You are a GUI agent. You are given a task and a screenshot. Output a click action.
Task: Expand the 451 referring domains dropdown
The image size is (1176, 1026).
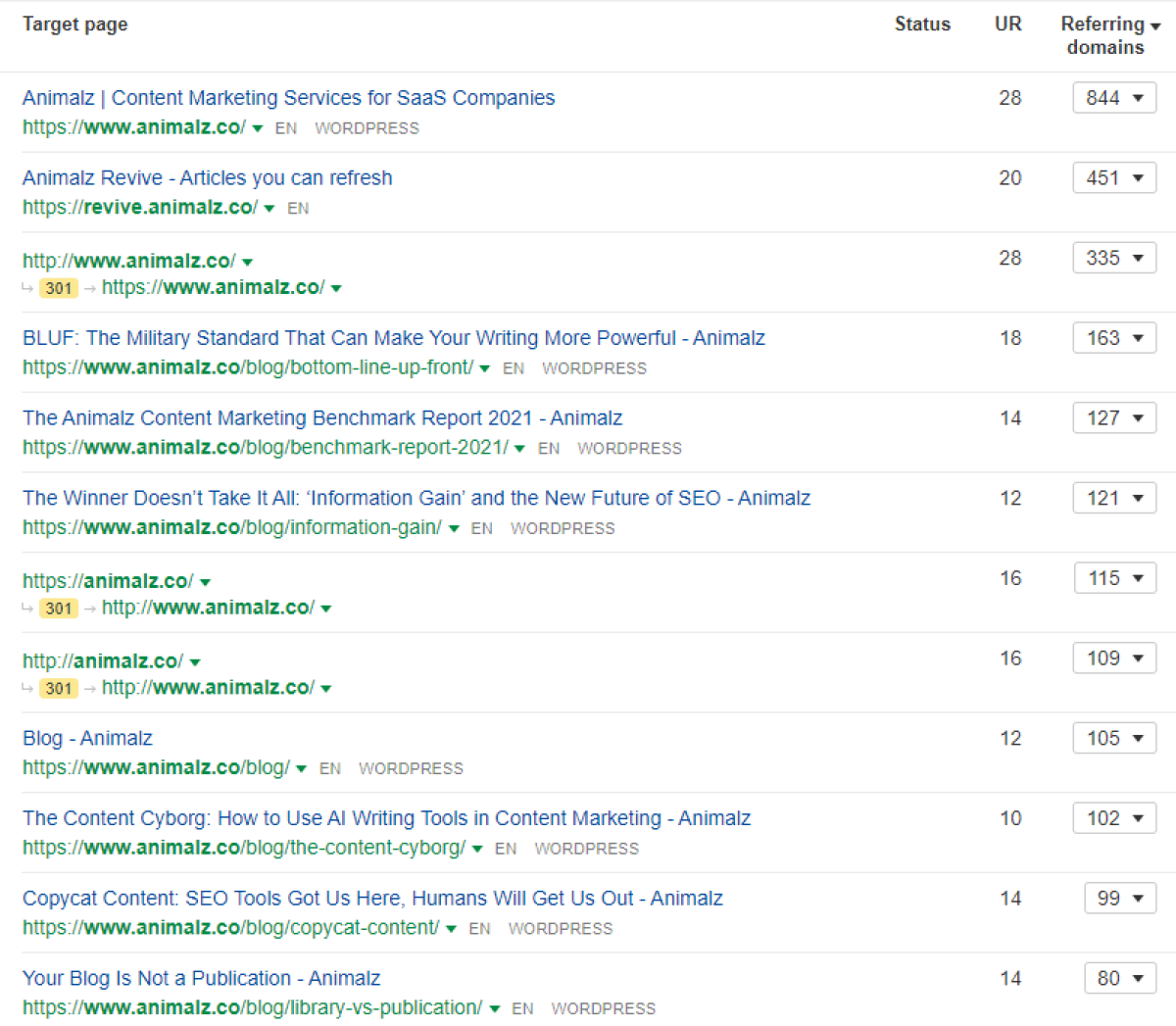[x=1114, y=178]
